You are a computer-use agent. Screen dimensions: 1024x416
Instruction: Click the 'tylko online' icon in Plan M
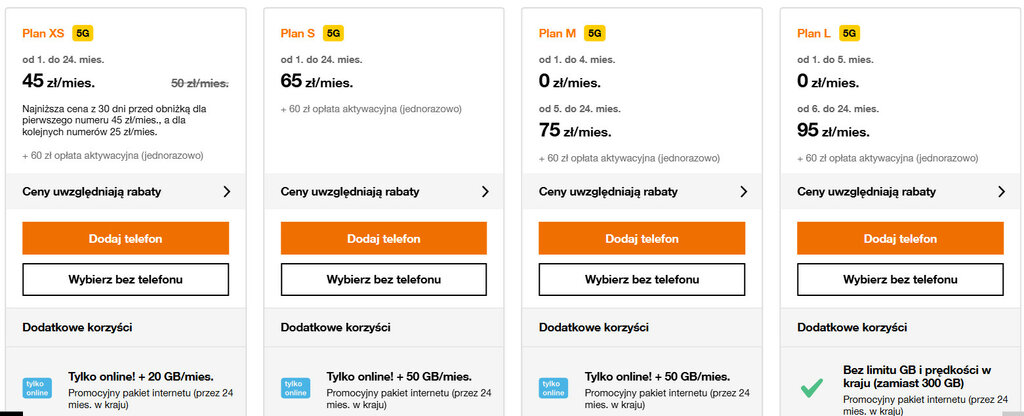[x=554, y=388]
